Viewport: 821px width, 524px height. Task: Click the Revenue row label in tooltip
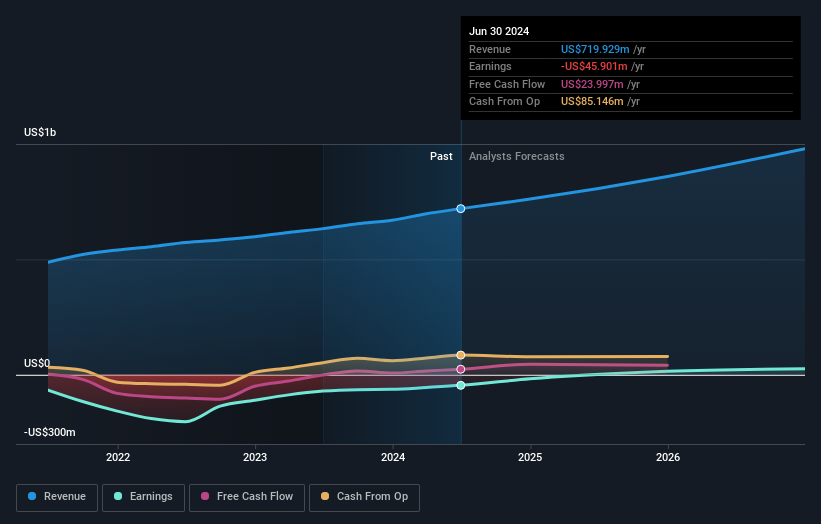[x=490, y=49]
